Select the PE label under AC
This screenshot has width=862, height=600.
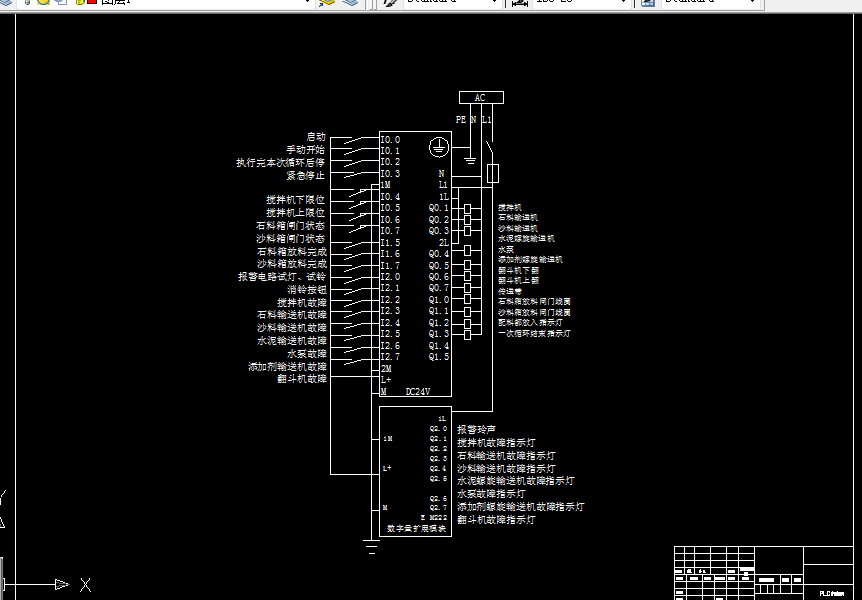(461, 119)
